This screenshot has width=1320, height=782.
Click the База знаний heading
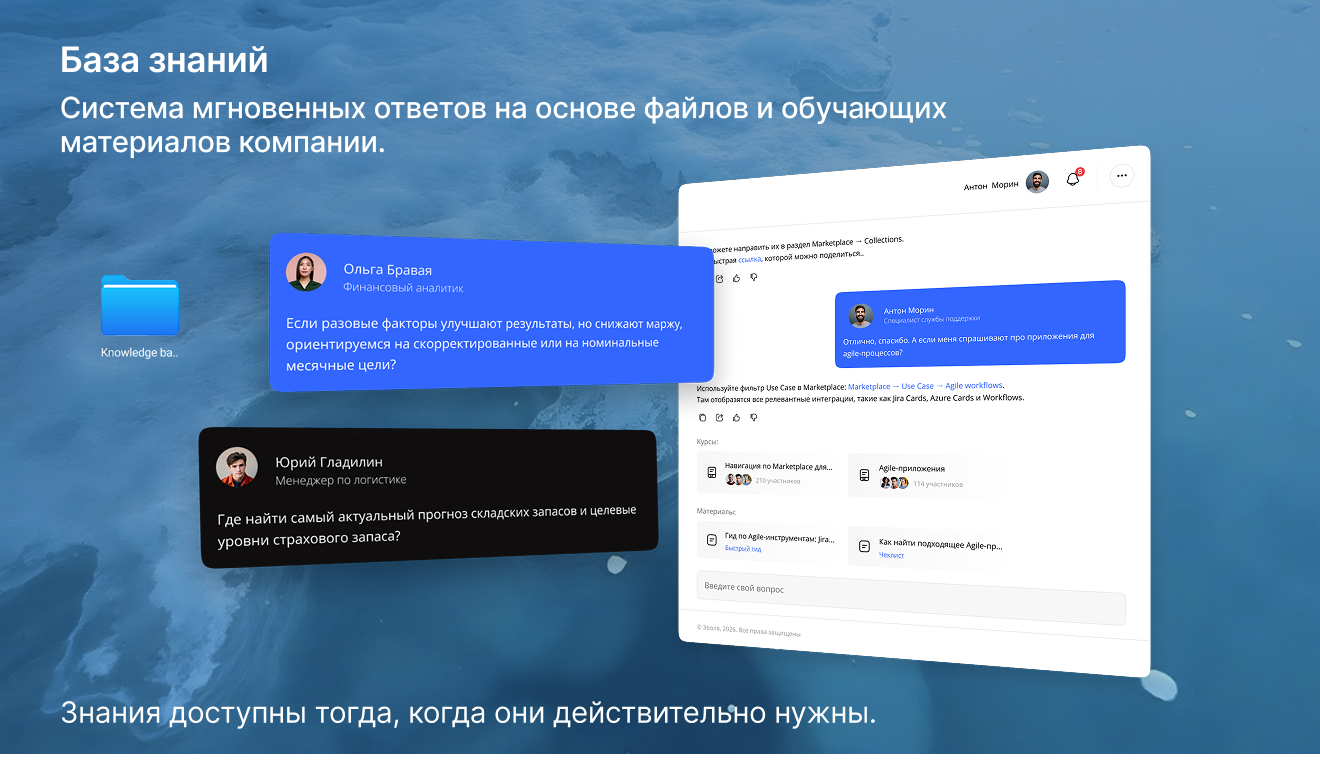tap(164, 60)
